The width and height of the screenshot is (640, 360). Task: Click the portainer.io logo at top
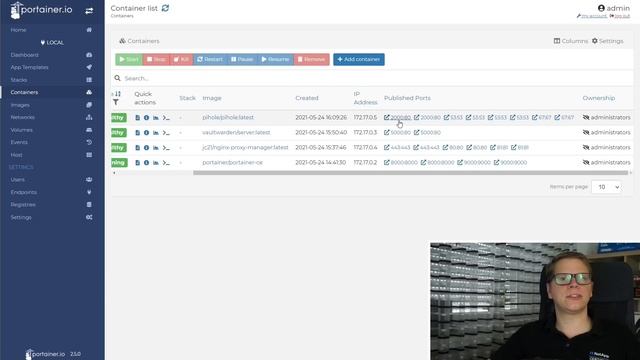(41, 10)
